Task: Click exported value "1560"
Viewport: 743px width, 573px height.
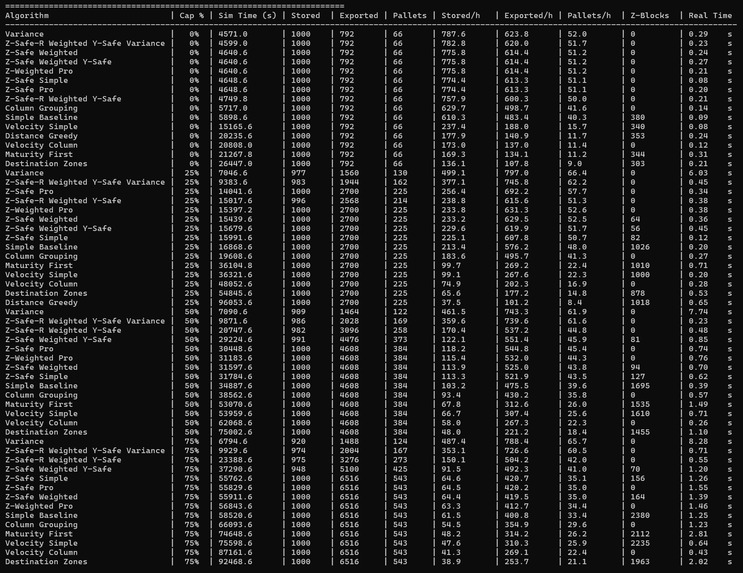Action: coord(349,173)
